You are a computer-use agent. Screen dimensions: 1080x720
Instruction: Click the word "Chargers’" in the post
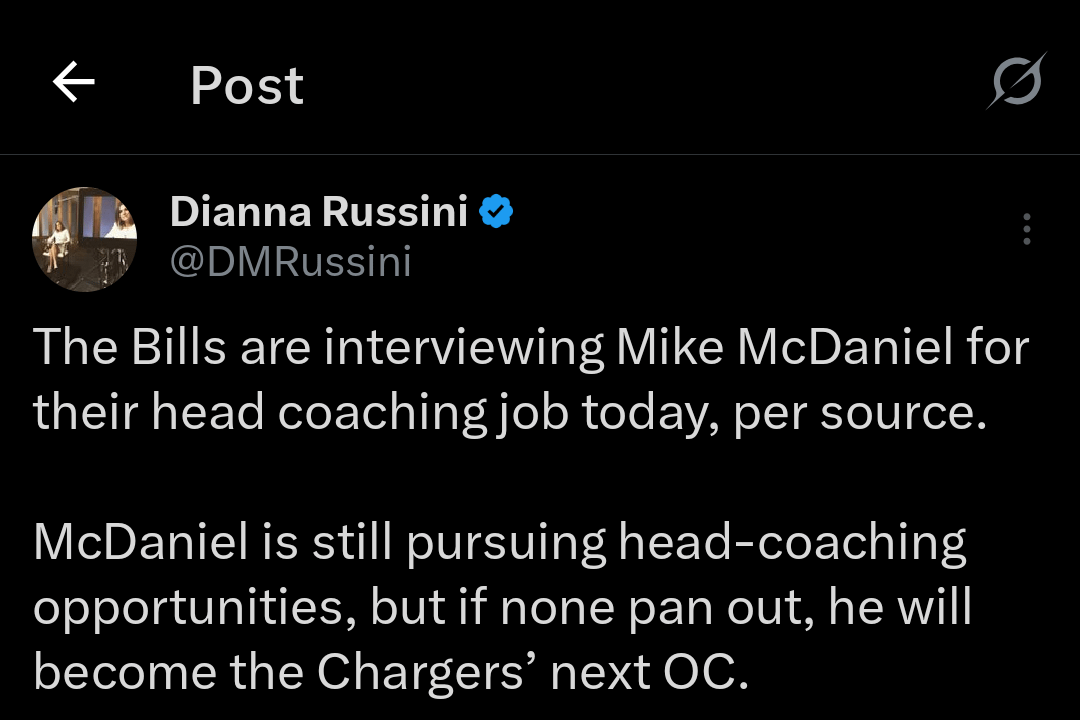click(420, 673)
